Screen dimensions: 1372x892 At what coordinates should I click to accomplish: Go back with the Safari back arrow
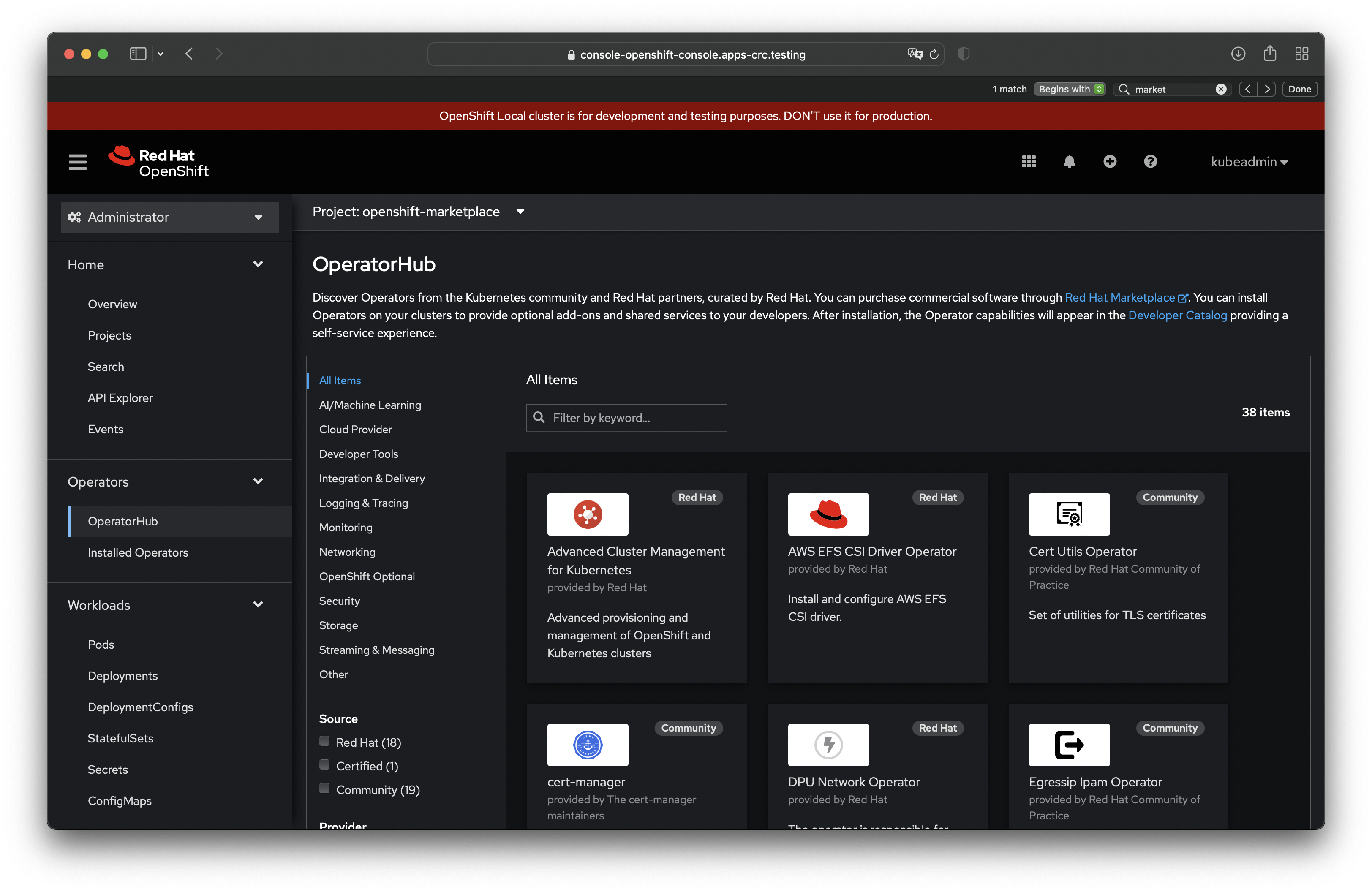click(189, 54)
